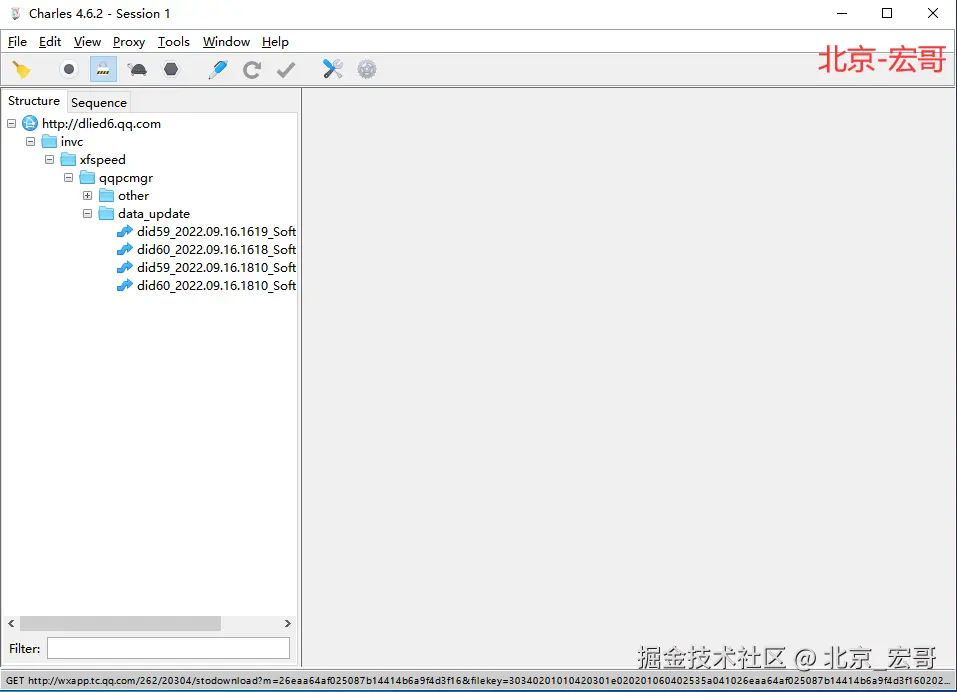Click the left arrow of horizontal scrollbar
This screenshot has width=957, height=692.
tap(12, 624)
